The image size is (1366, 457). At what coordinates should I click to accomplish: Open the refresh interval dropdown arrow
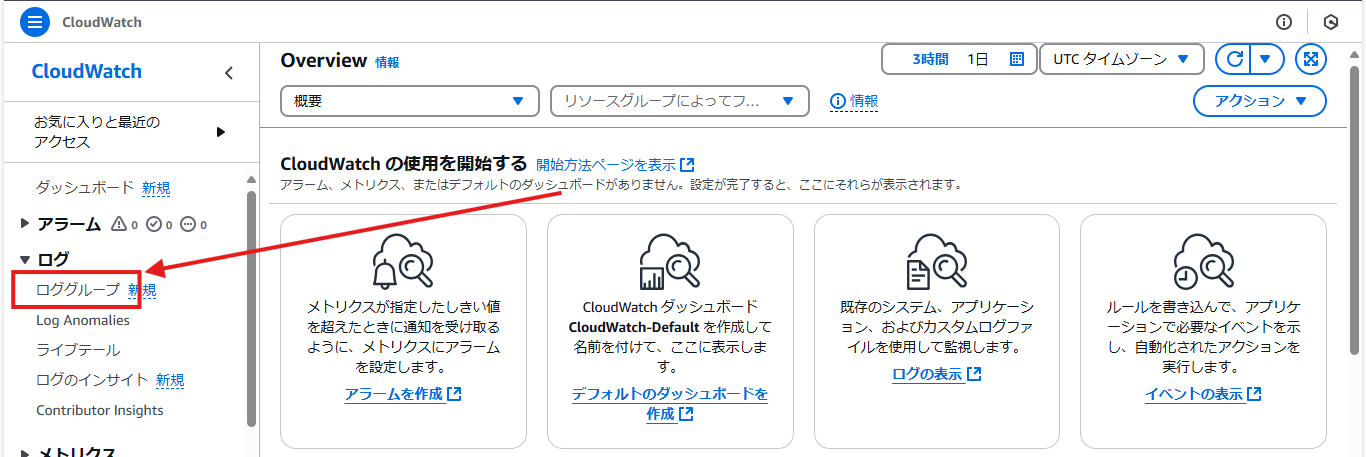[x=1266, y=59]
